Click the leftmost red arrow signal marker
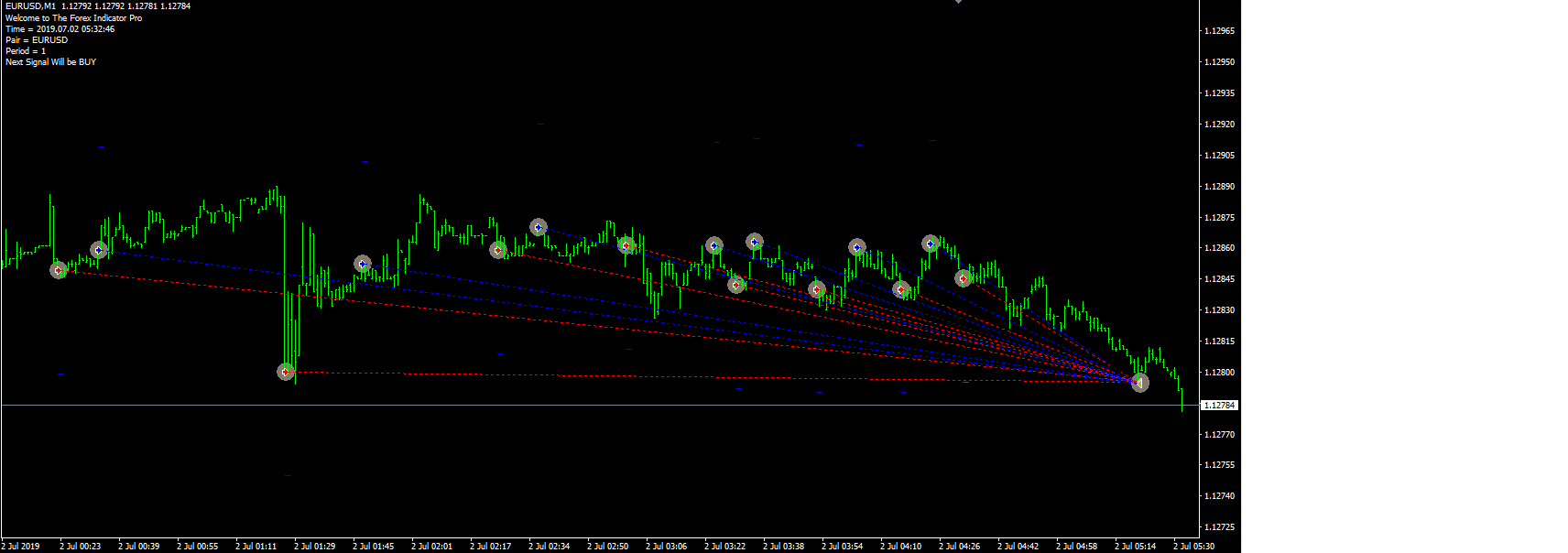The height and width of the screenshot is (553, 1568). tap(59, 270)
